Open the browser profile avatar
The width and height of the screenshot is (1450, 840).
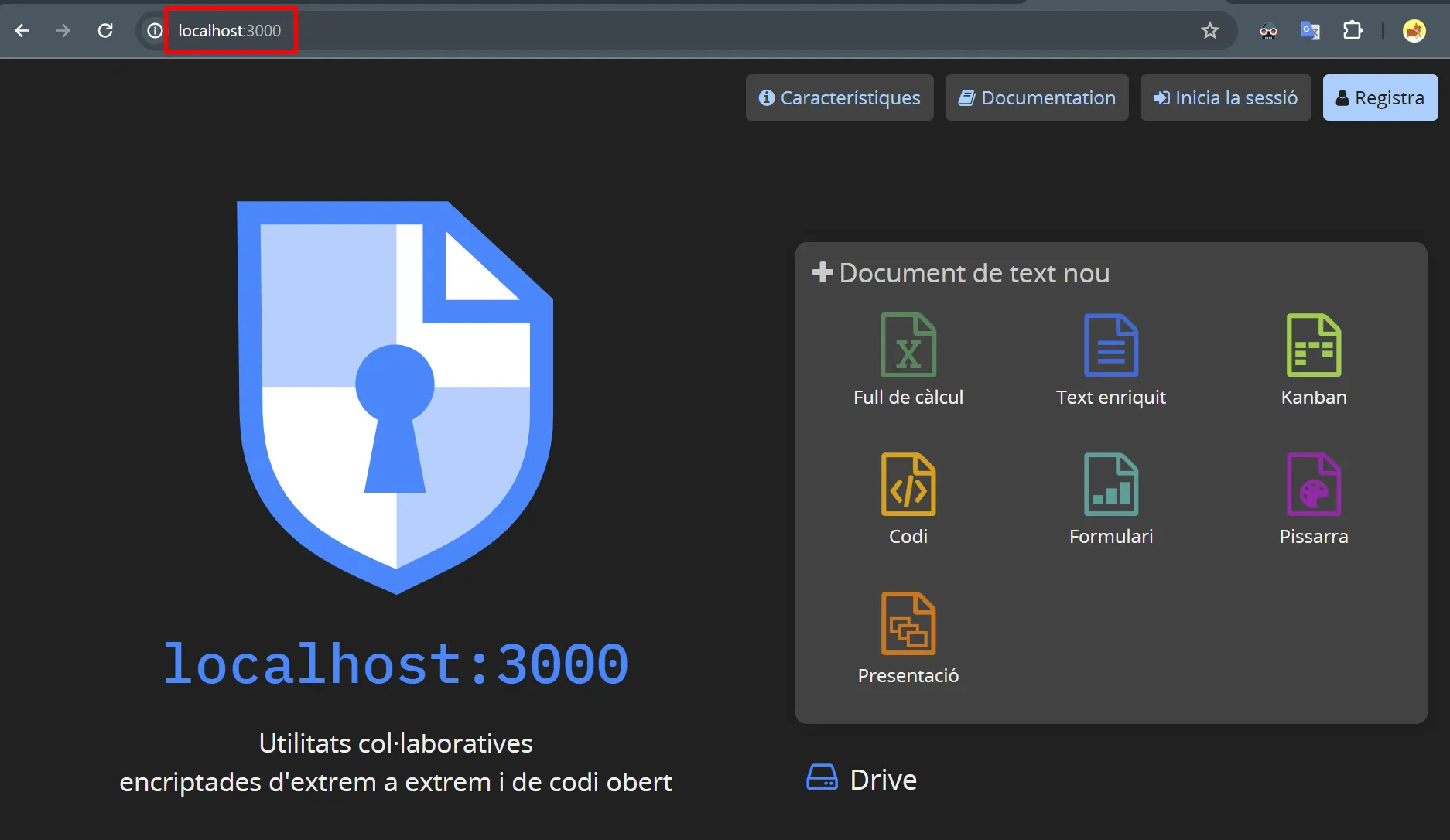click(1414, 31)
